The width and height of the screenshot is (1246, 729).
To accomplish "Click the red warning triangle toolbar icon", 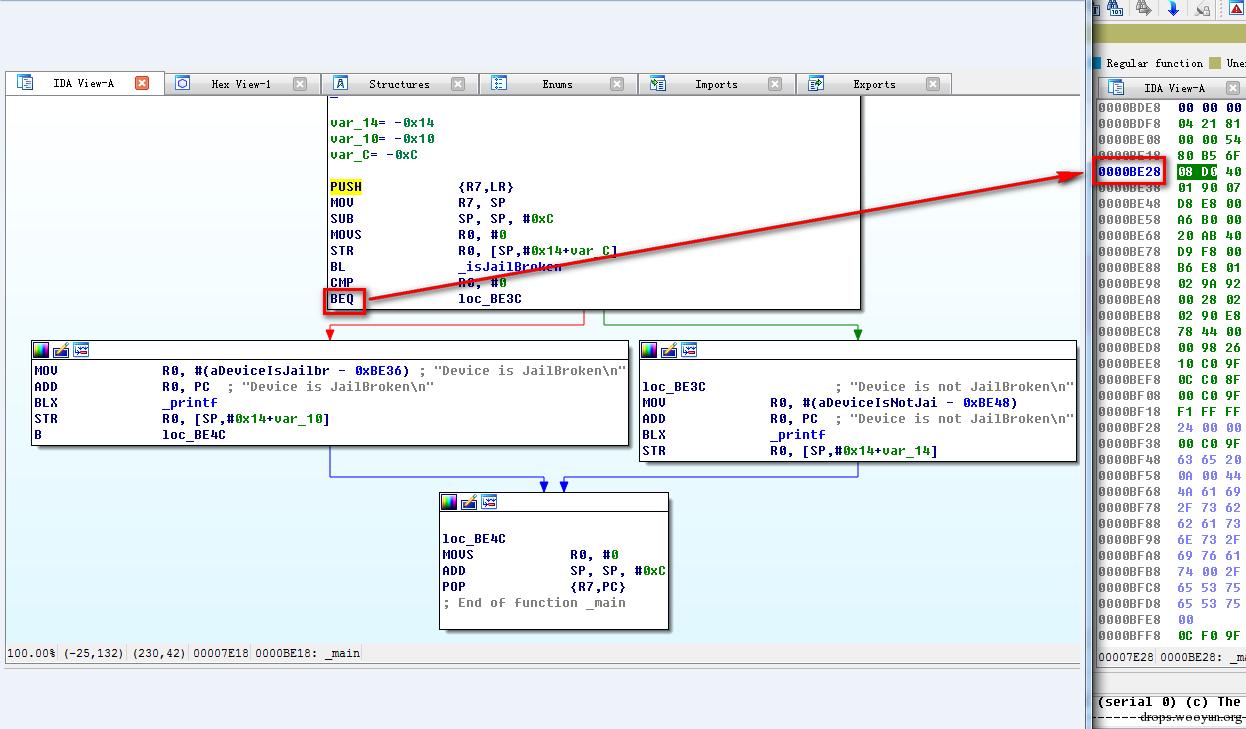I will [1236, 8].
